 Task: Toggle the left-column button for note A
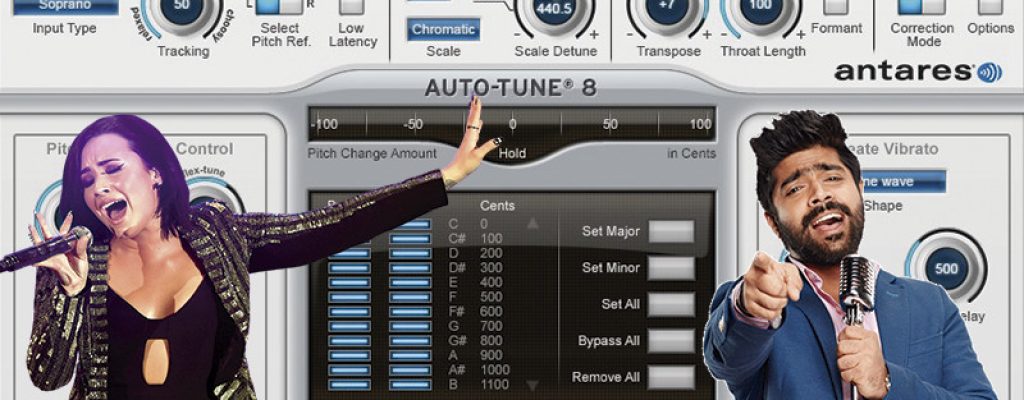click(349, 355)
